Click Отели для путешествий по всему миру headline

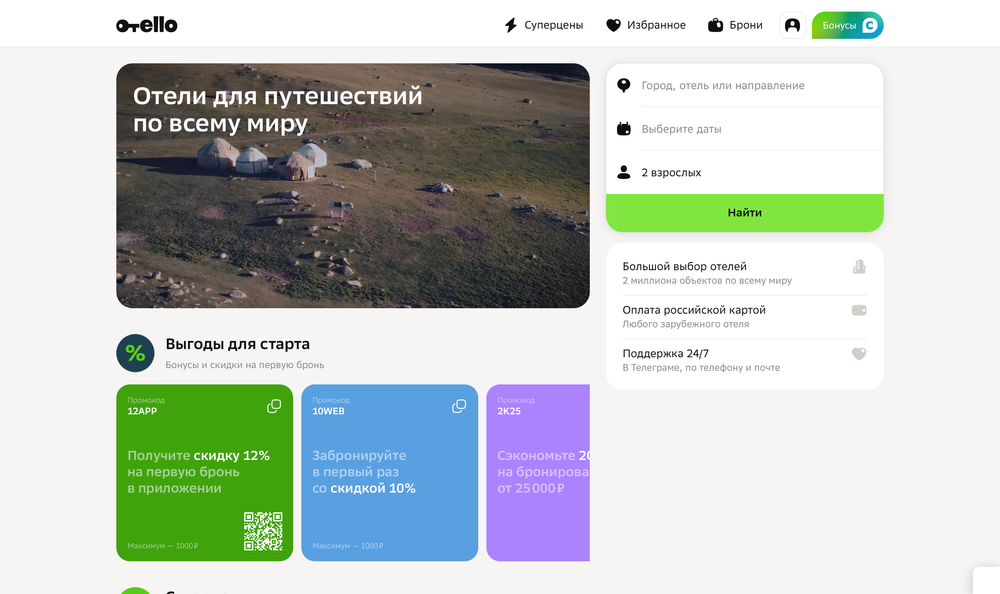point(277,109)
